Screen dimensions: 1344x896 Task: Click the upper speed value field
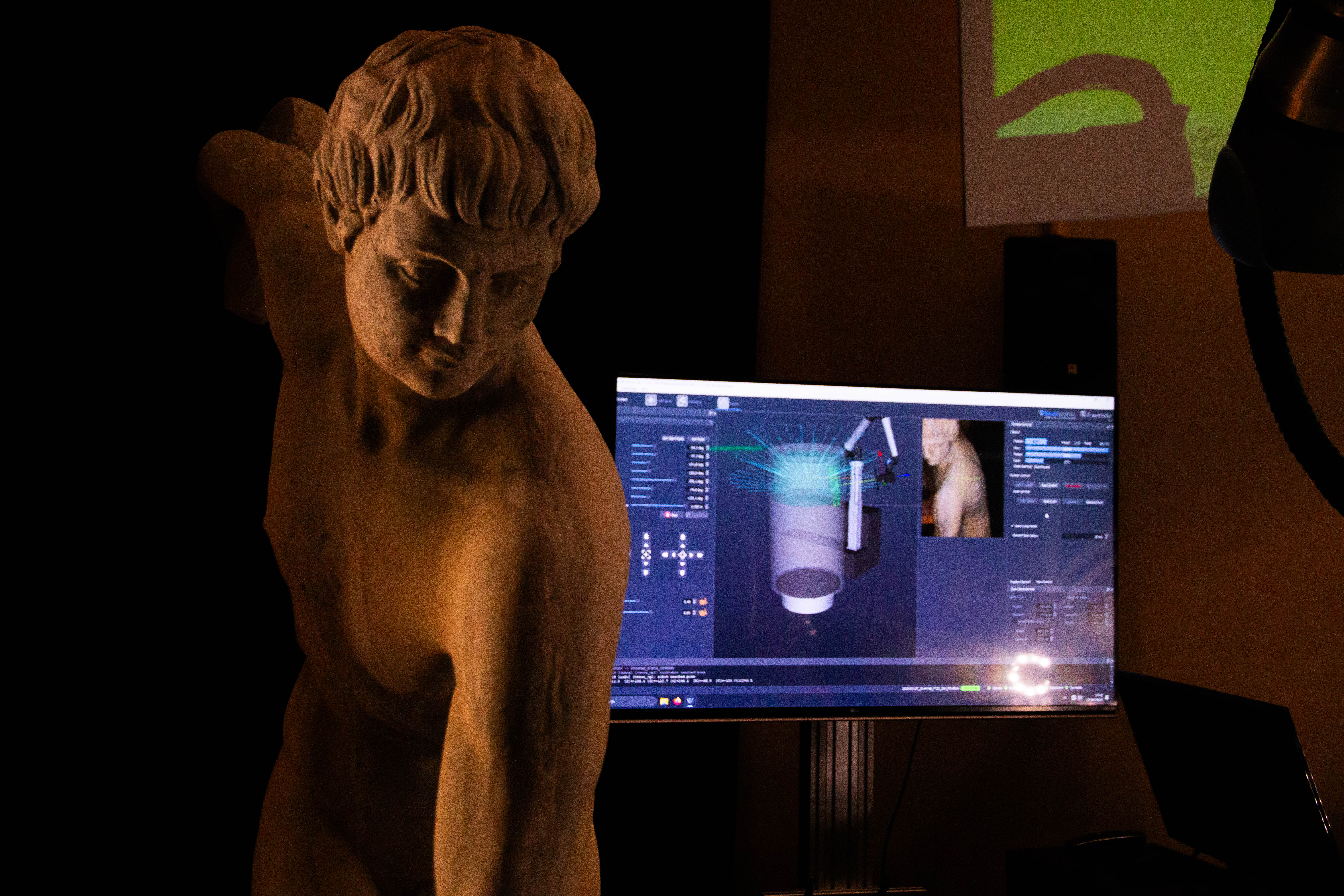[687, 602]
